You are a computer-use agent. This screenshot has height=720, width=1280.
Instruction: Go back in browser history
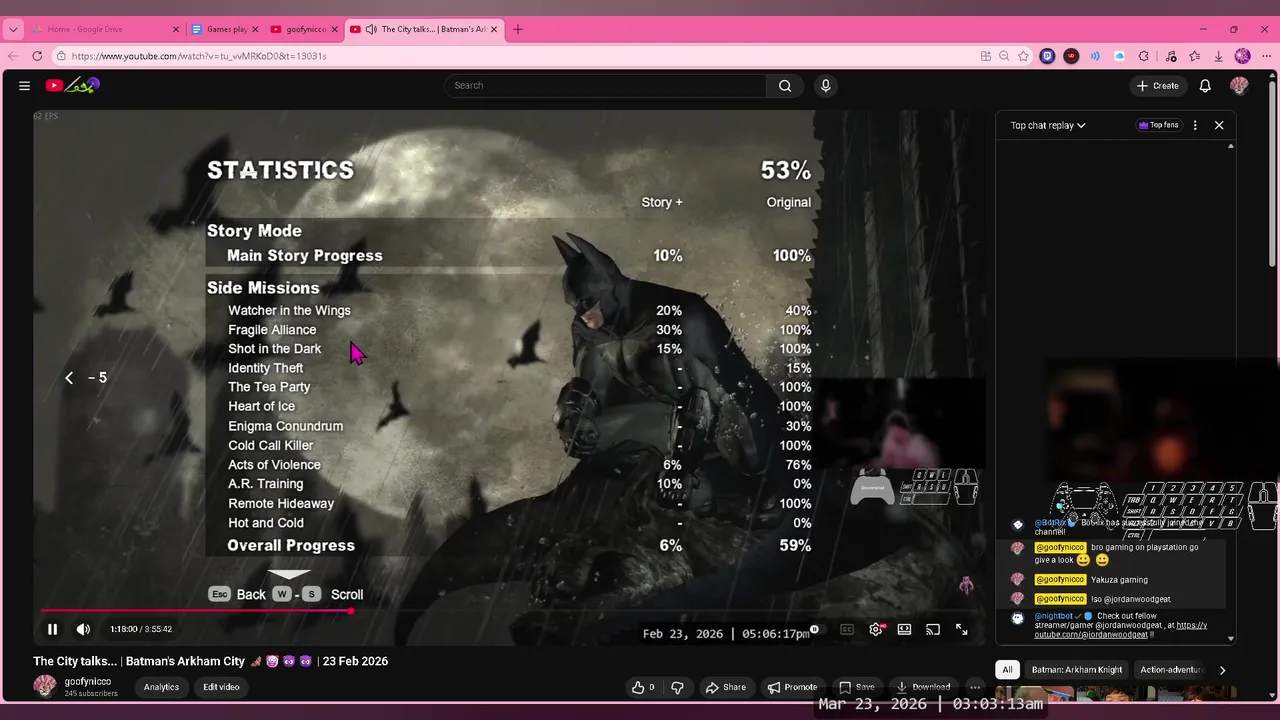click(x=13, y=56)
